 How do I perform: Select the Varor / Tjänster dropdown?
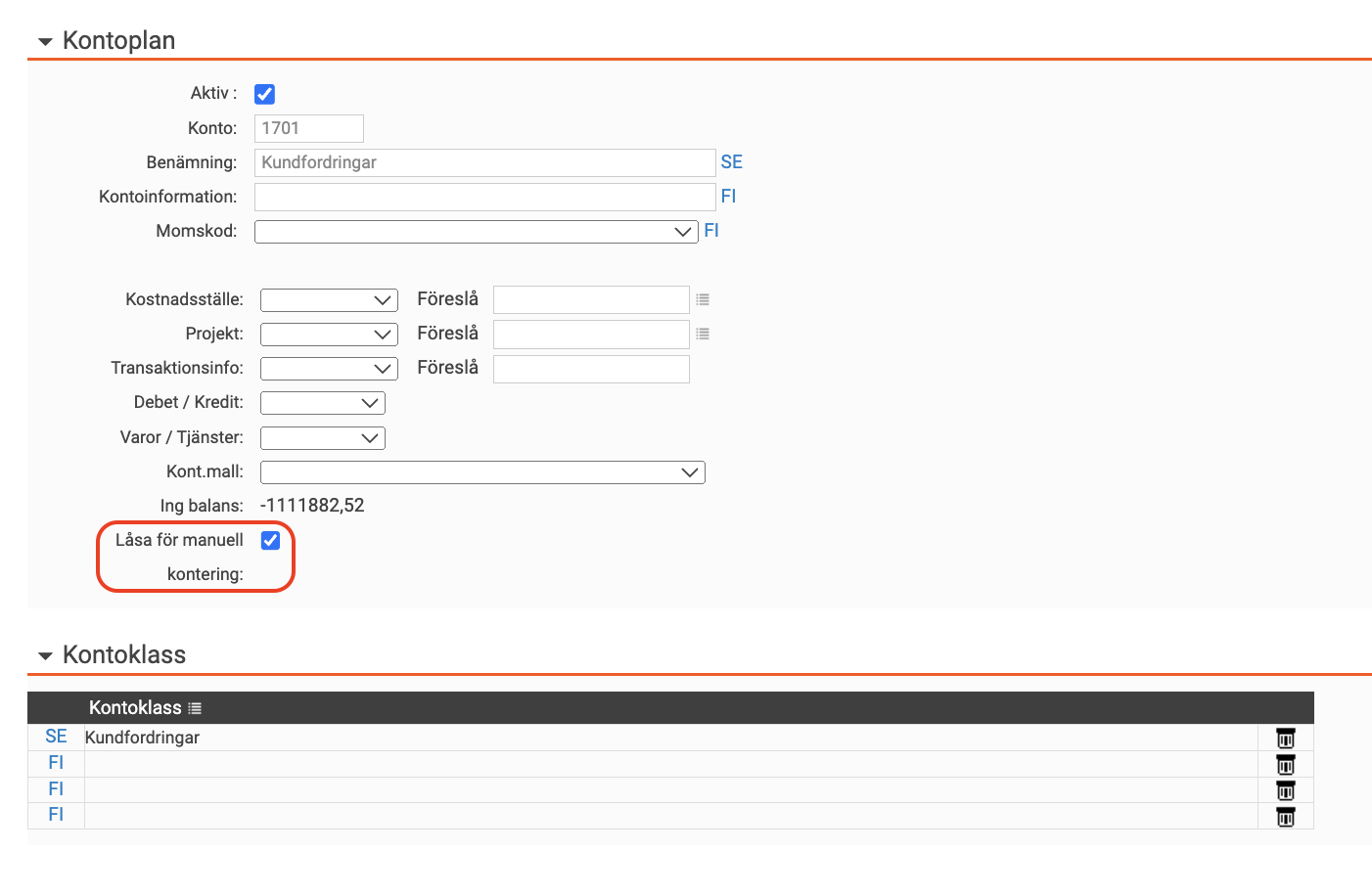[322, 438]
